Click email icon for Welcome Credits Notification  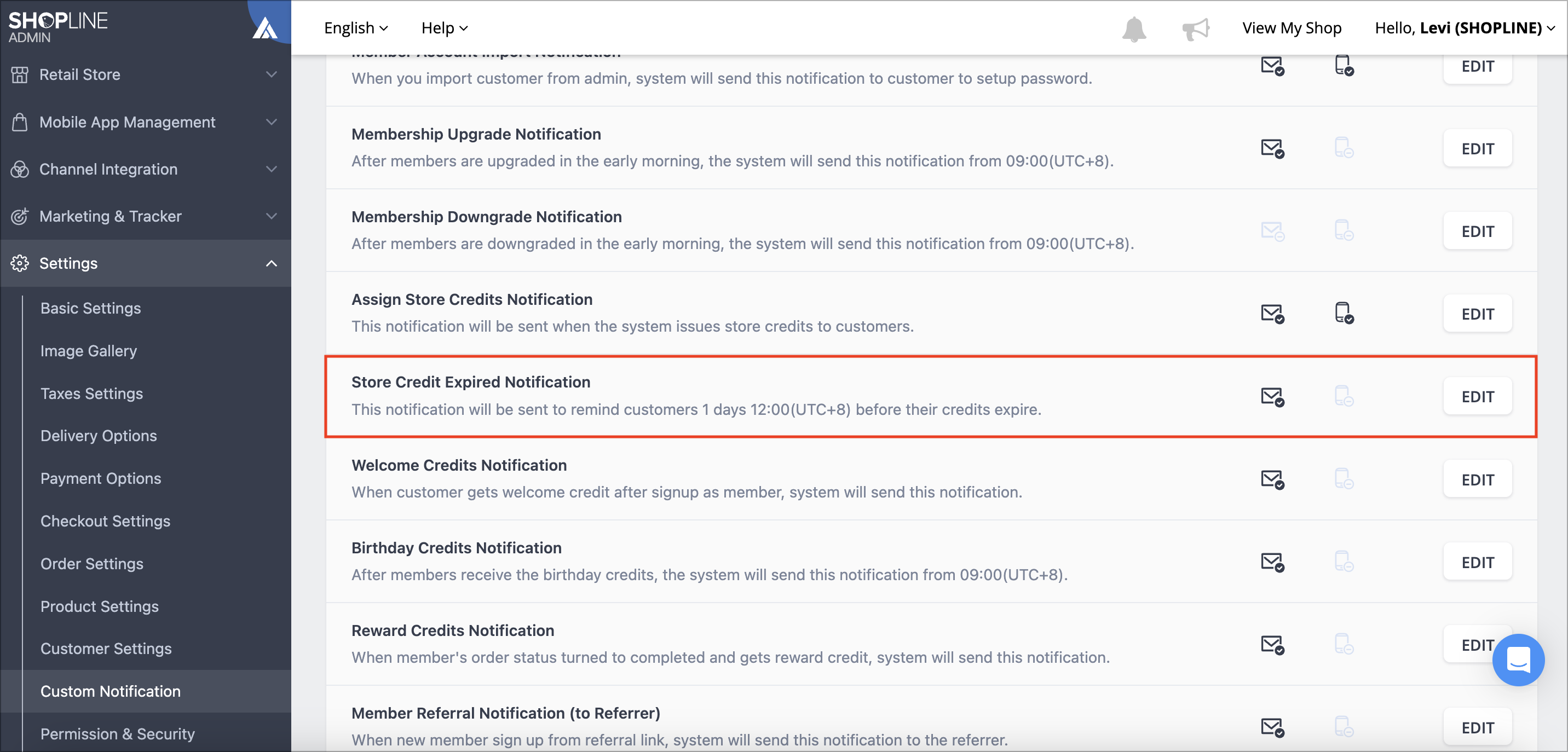tap(1272, 479)
